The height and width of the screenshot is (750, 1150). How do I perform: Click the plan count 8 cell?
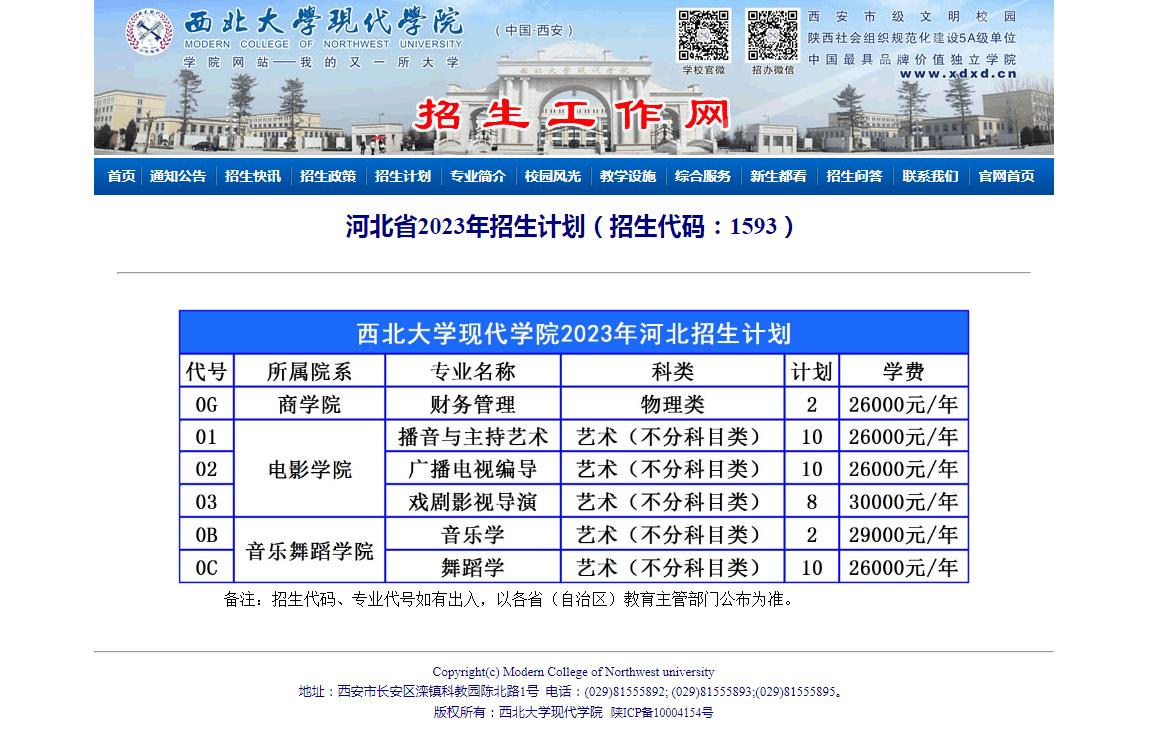812,502
